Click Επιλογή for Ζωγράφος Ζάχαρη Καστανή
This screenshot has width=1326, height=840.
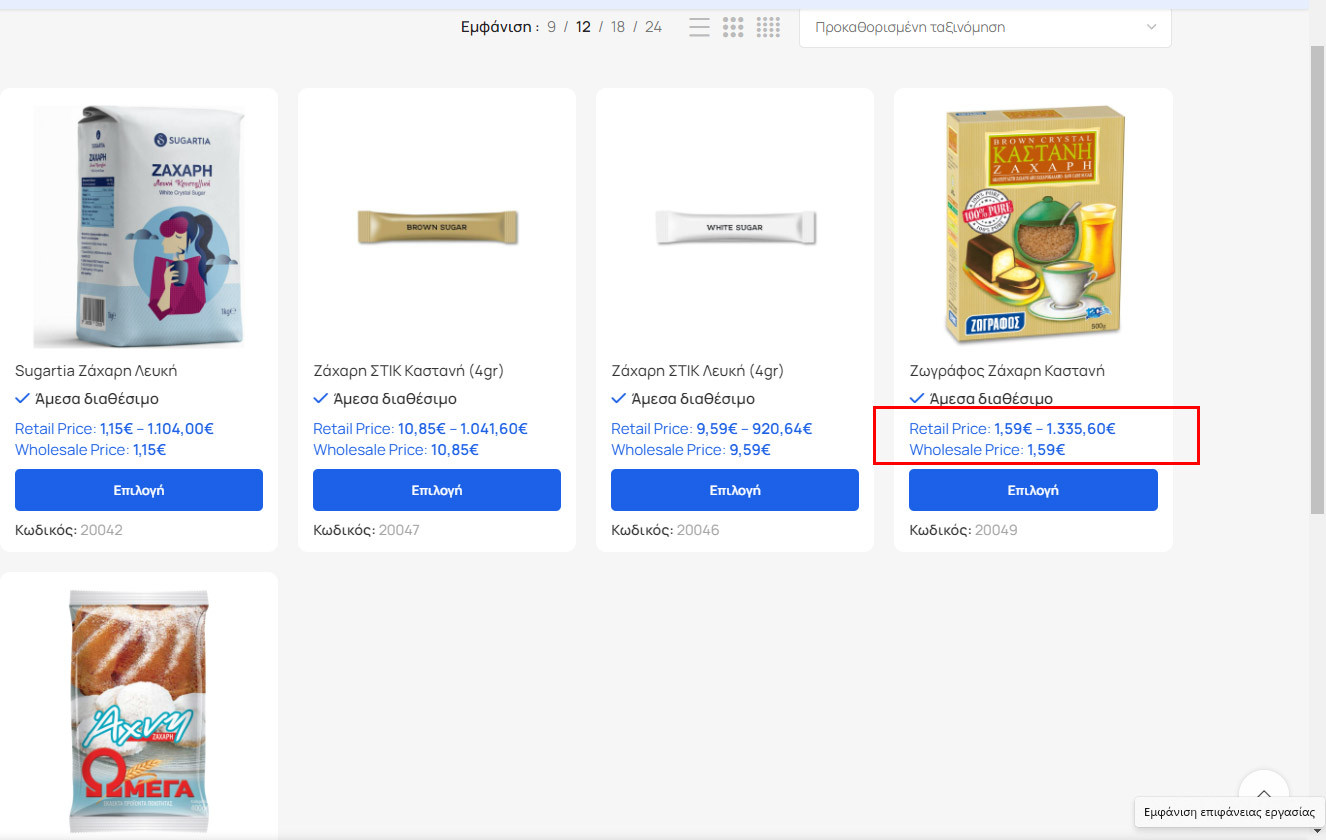point(1033,490)
